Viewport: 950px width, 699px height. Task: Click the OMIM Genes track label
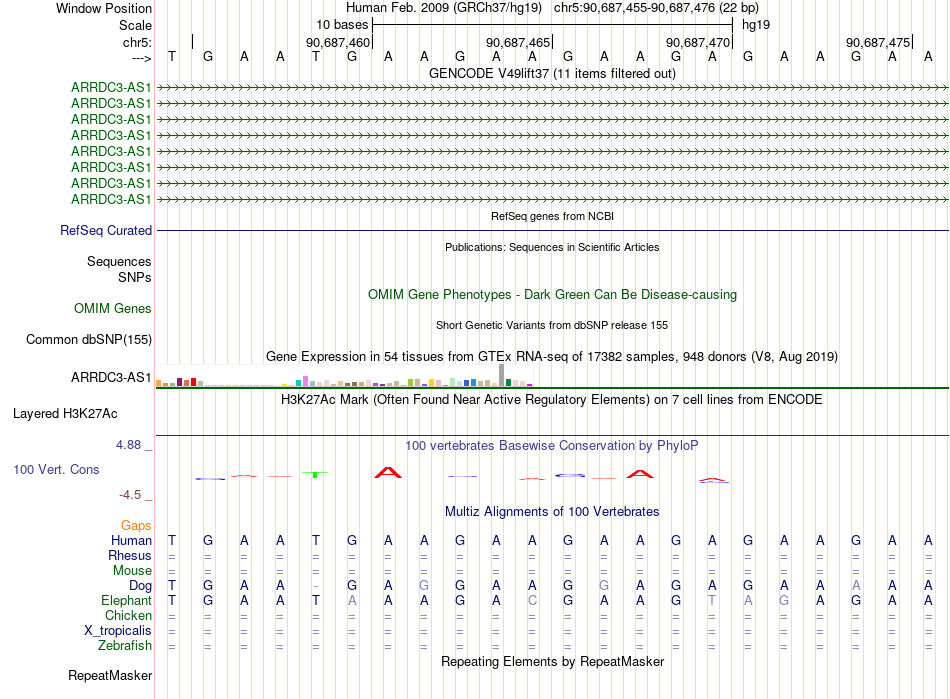point(113,308)
